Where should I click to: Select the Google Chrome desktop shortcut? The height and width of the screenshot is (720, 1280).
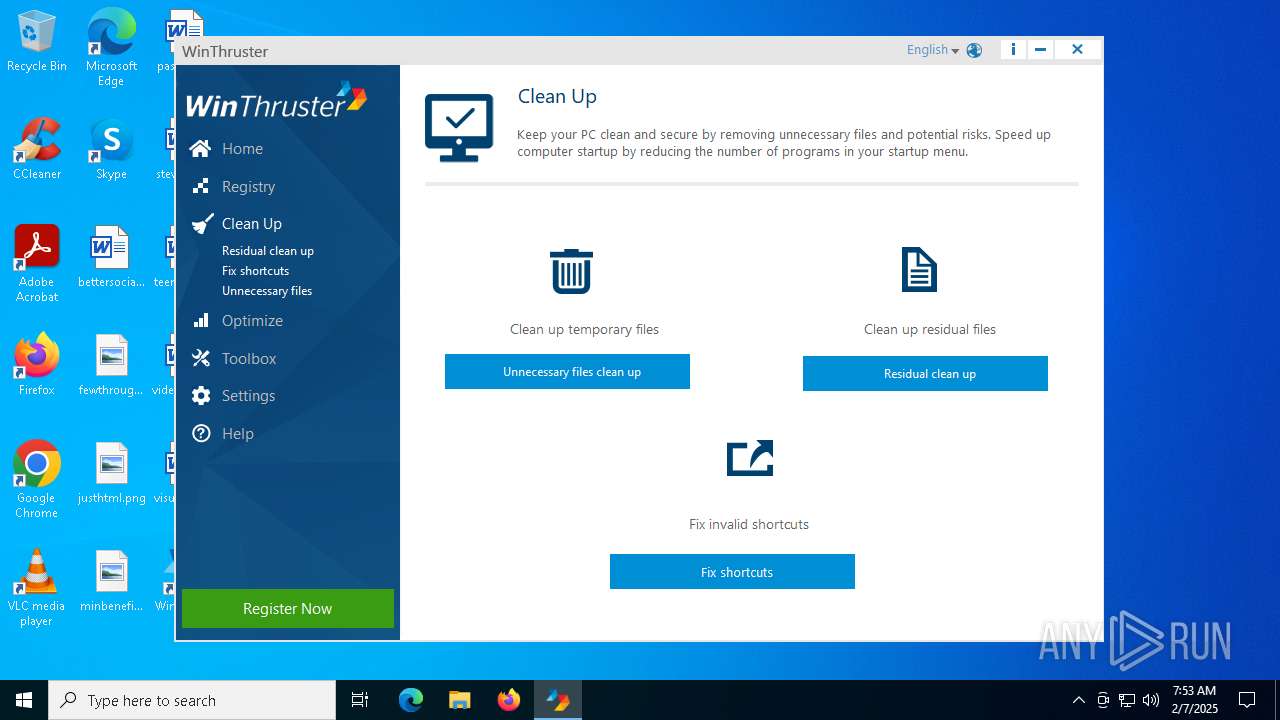tap(37, 480)
